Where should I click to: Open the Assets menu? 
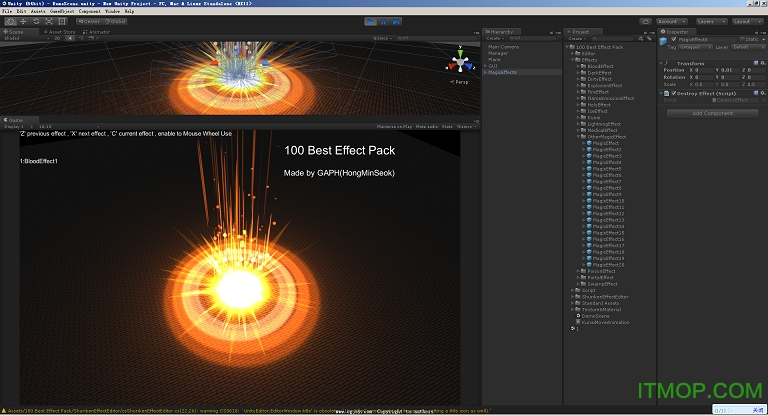click(38, 11)
